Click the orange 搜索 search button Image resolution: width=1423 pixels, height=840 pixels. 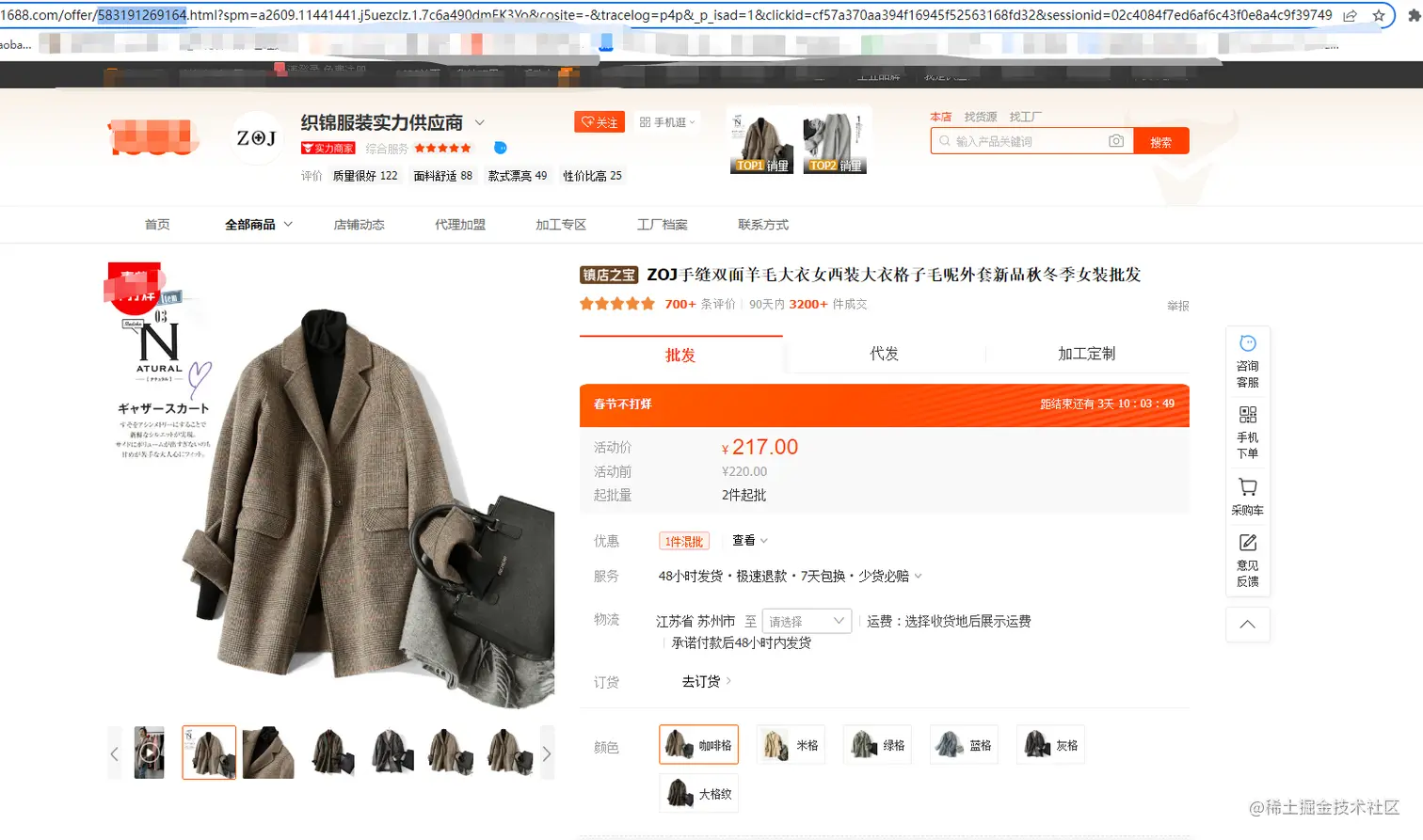[x=1161, y=141]
